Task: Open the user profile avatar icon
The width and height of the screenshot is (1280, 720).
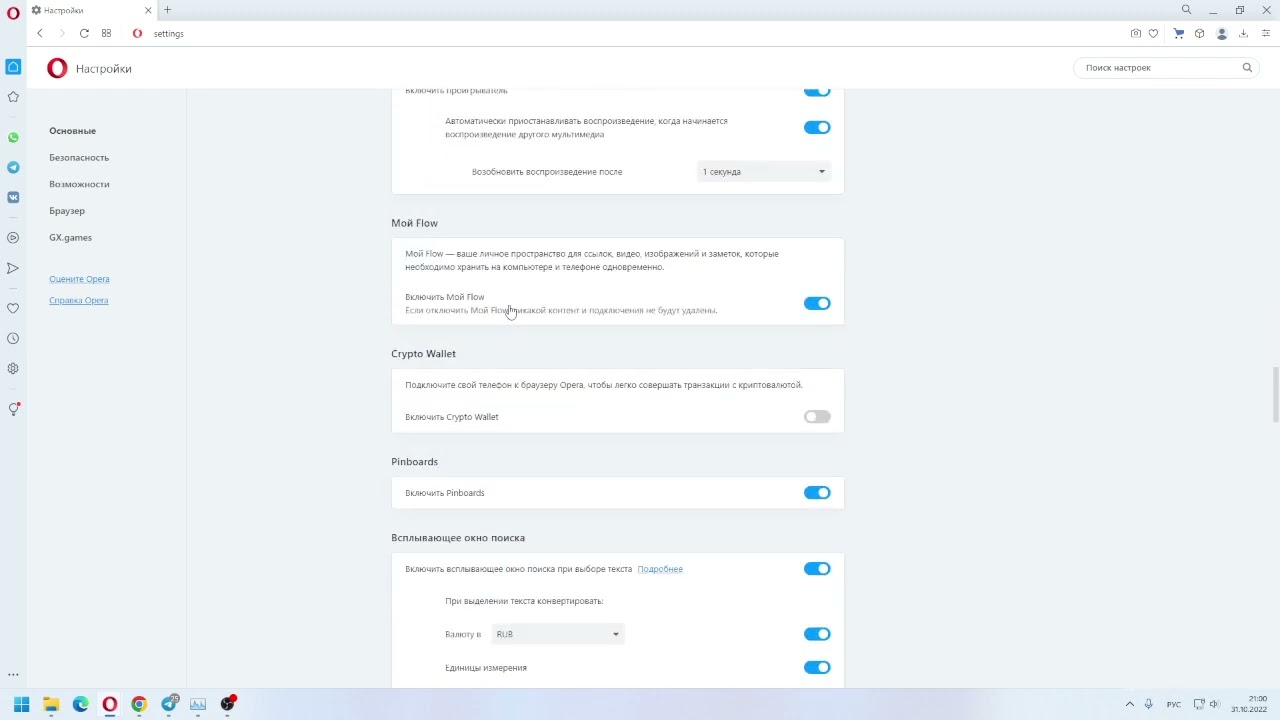Action: (1221, 33)
